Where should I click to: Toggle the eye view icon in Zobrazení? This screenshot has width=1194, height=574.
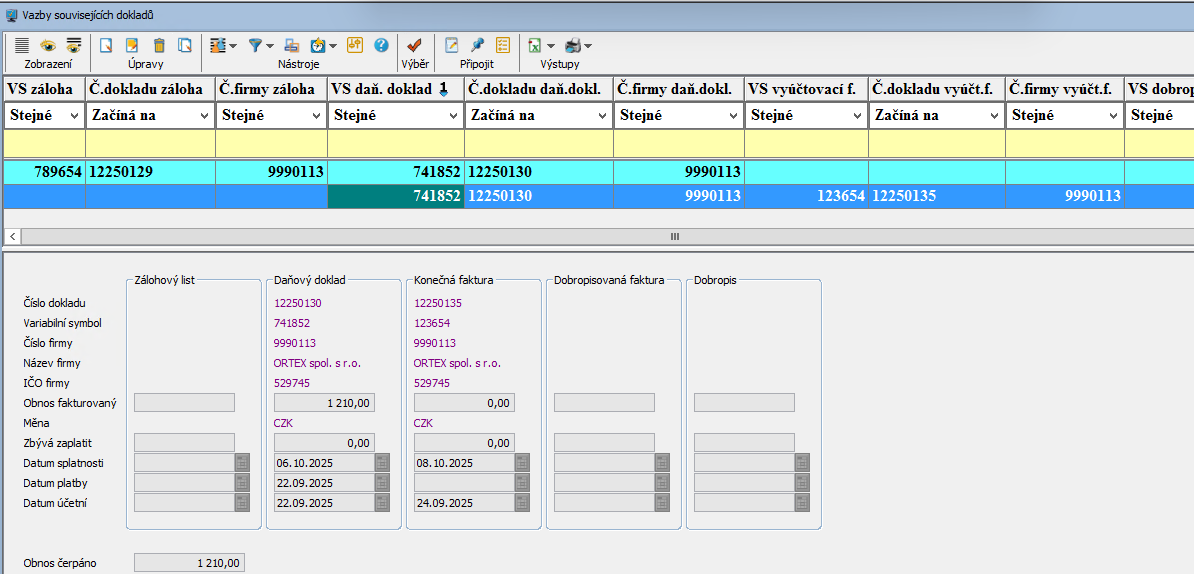coord(47,45)
